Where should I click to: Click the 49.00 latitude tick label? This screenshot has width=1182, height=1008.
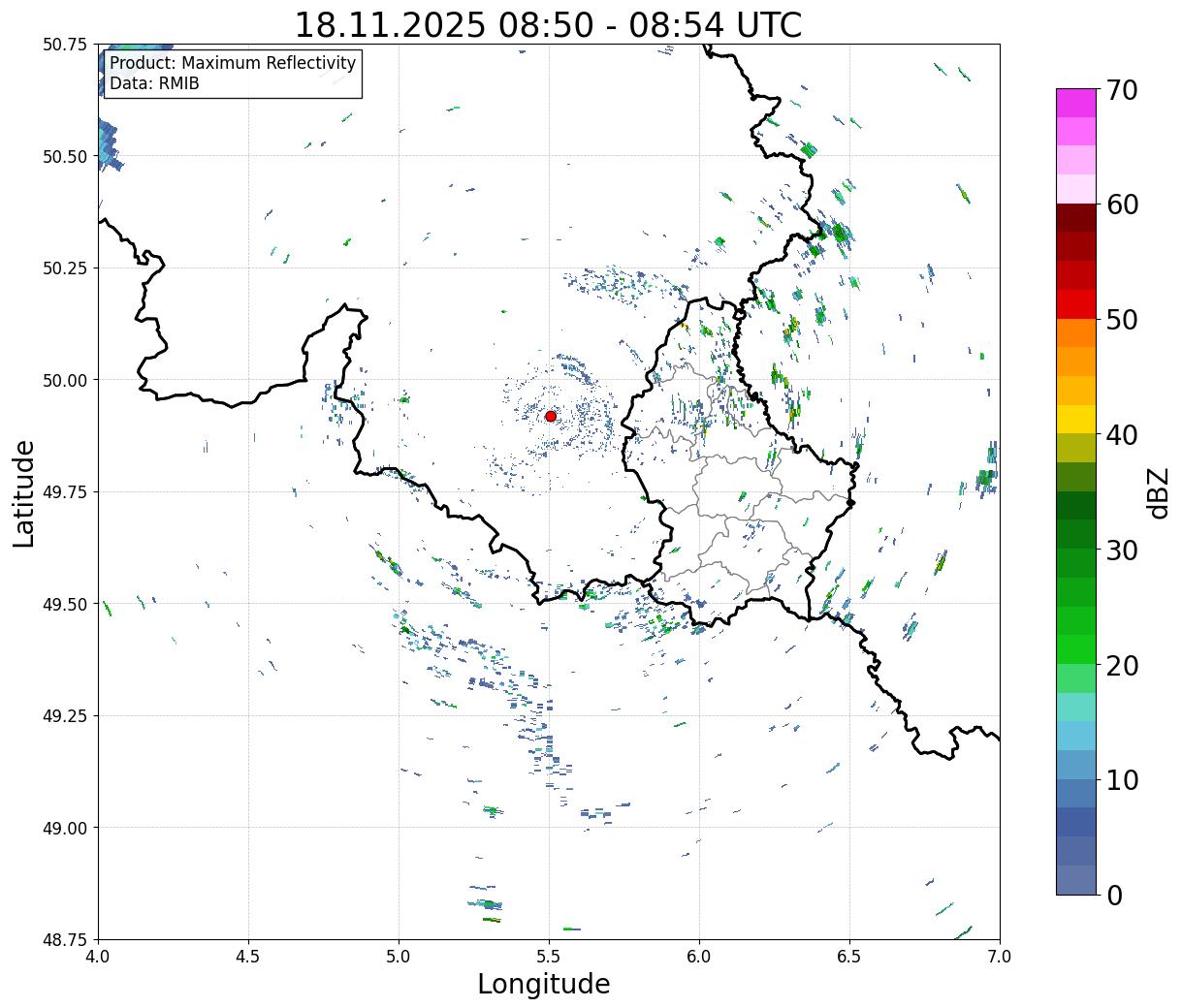(65, 828)
